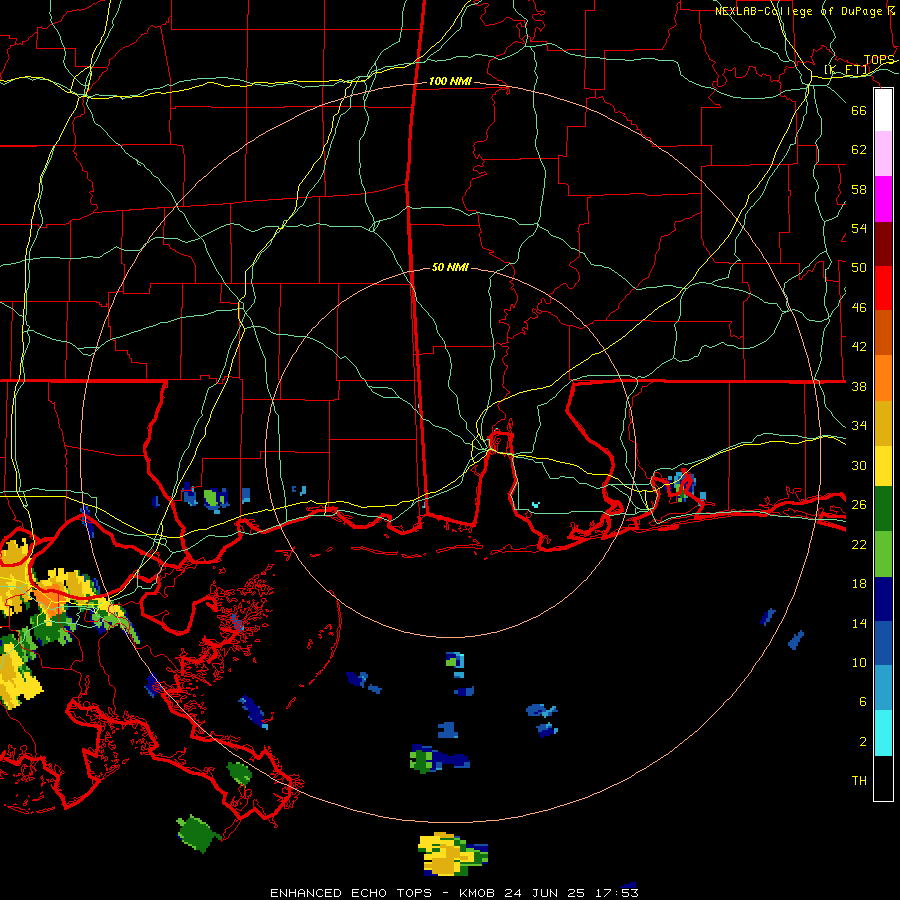The height and width of the screenshot is (900, 900).
Task: Click the '2' legend value
Action: pos(863,742)
